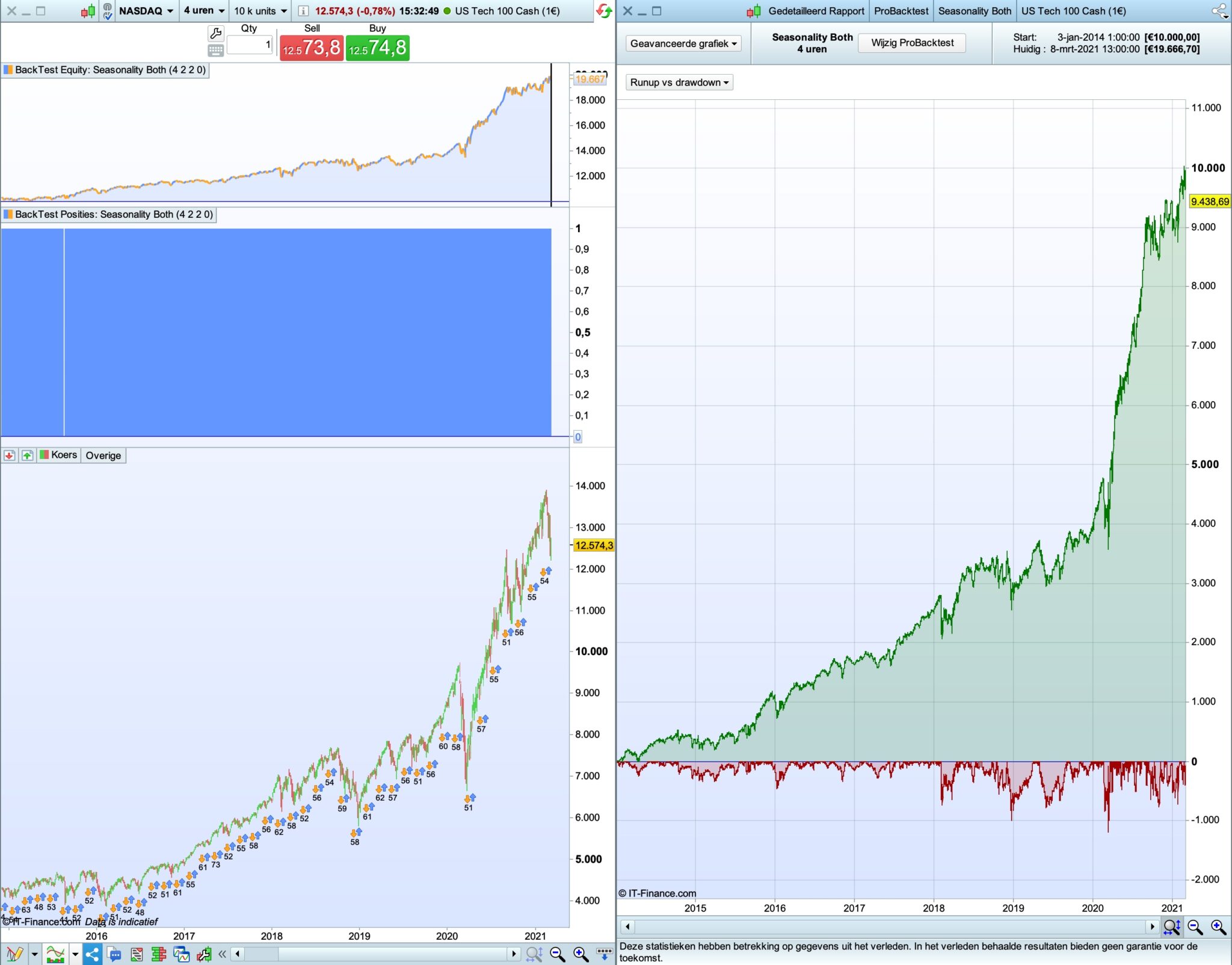Zoom in on the left chart

click(581, 954)
